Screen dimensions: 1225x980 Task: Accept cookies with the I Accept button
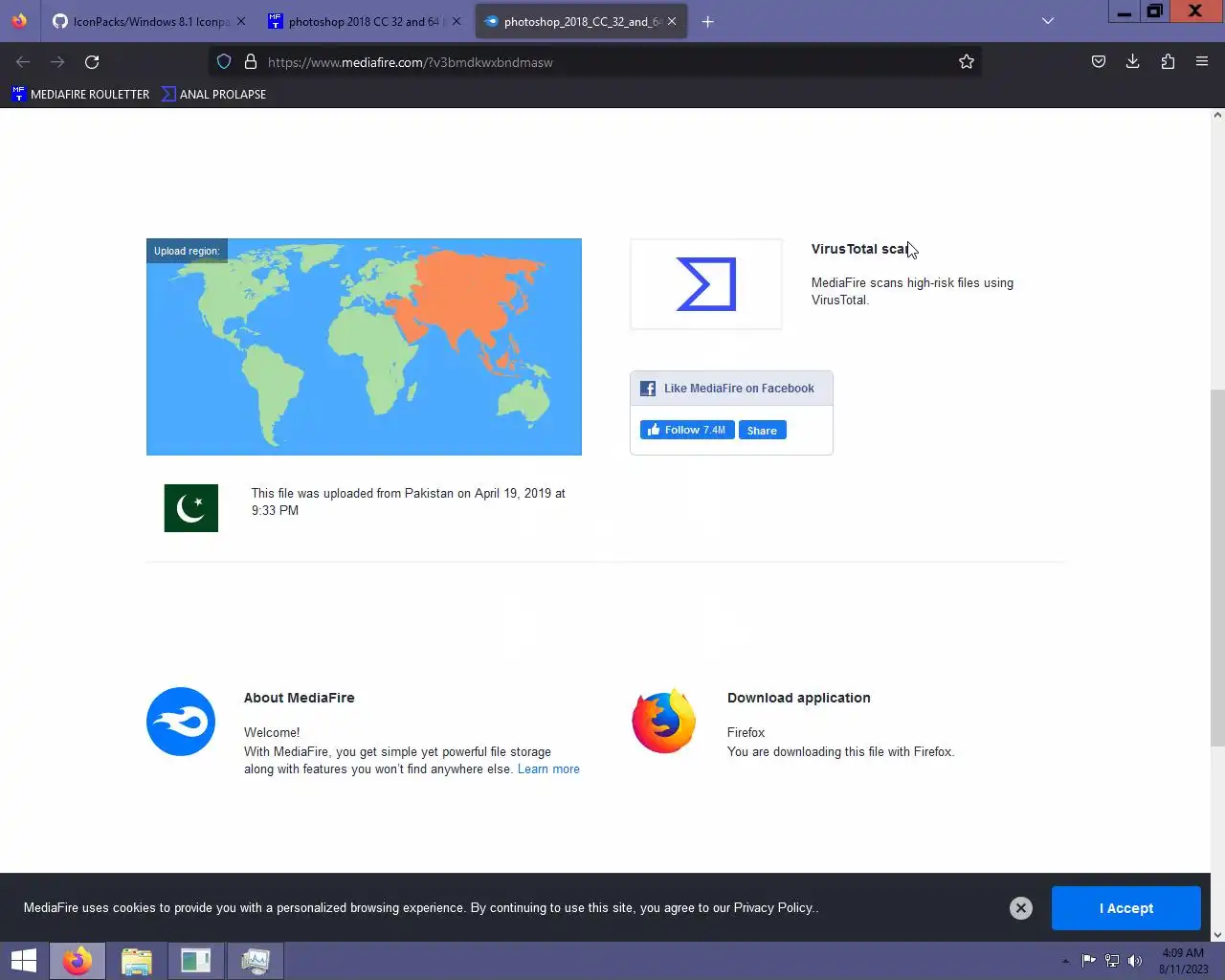[1126, 908]
